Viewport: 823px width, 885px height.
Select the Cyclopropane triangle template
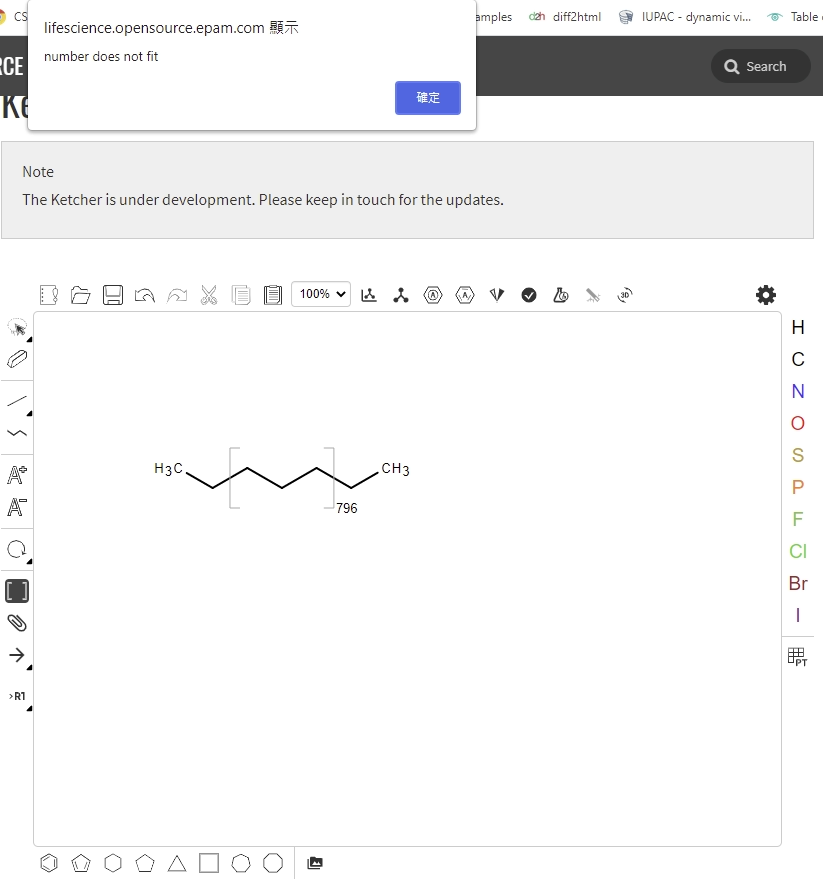(x=177, y=864)
